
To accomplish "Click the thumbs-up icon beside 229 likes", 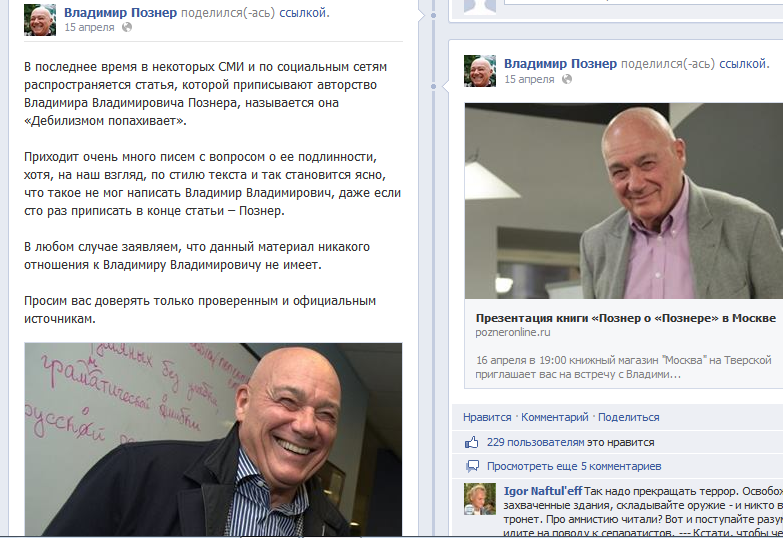I will point(471,442).
